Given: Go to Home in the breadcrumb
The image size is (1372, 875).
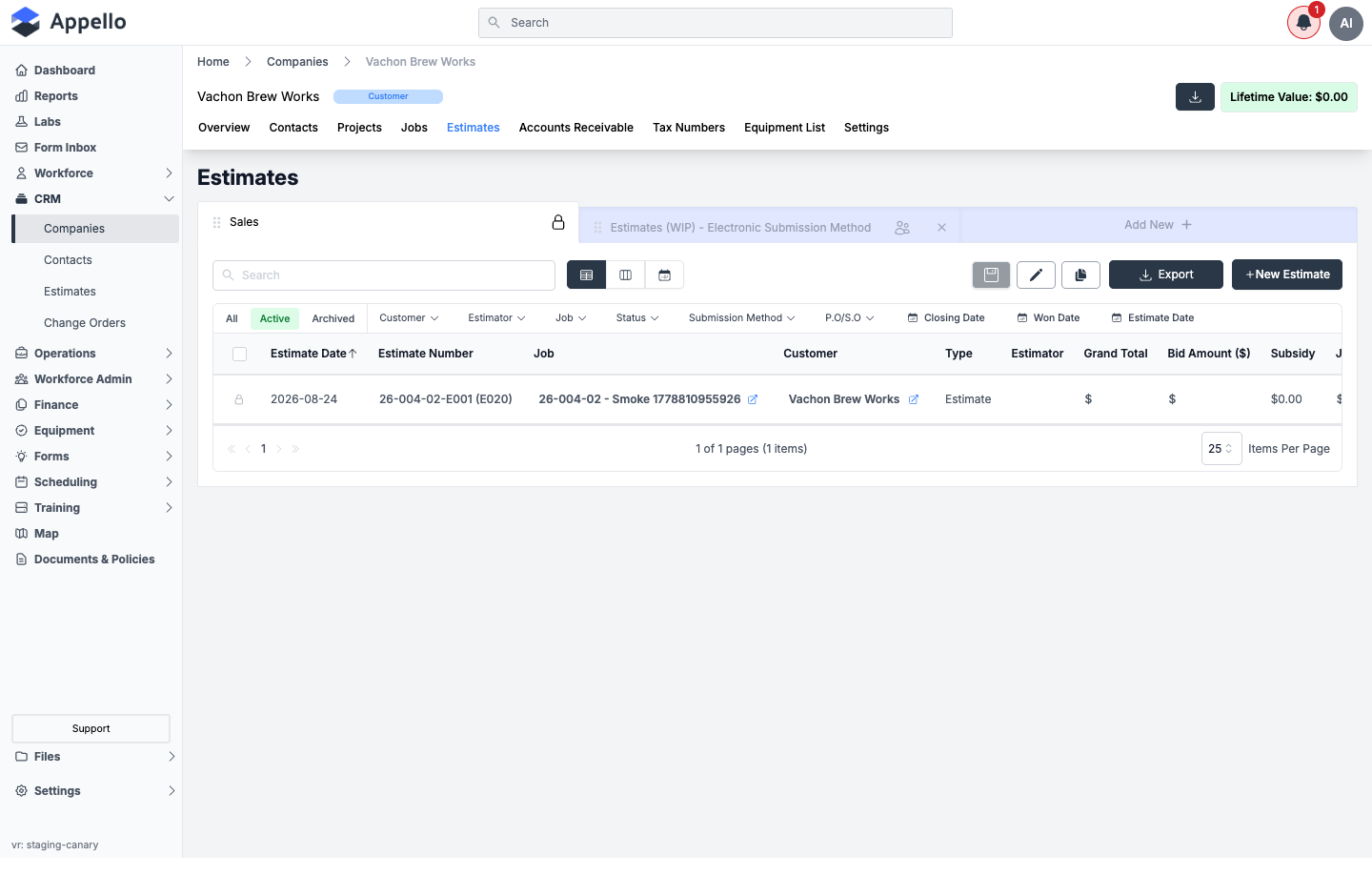Looking at the screenshot, I should [213, 62].
